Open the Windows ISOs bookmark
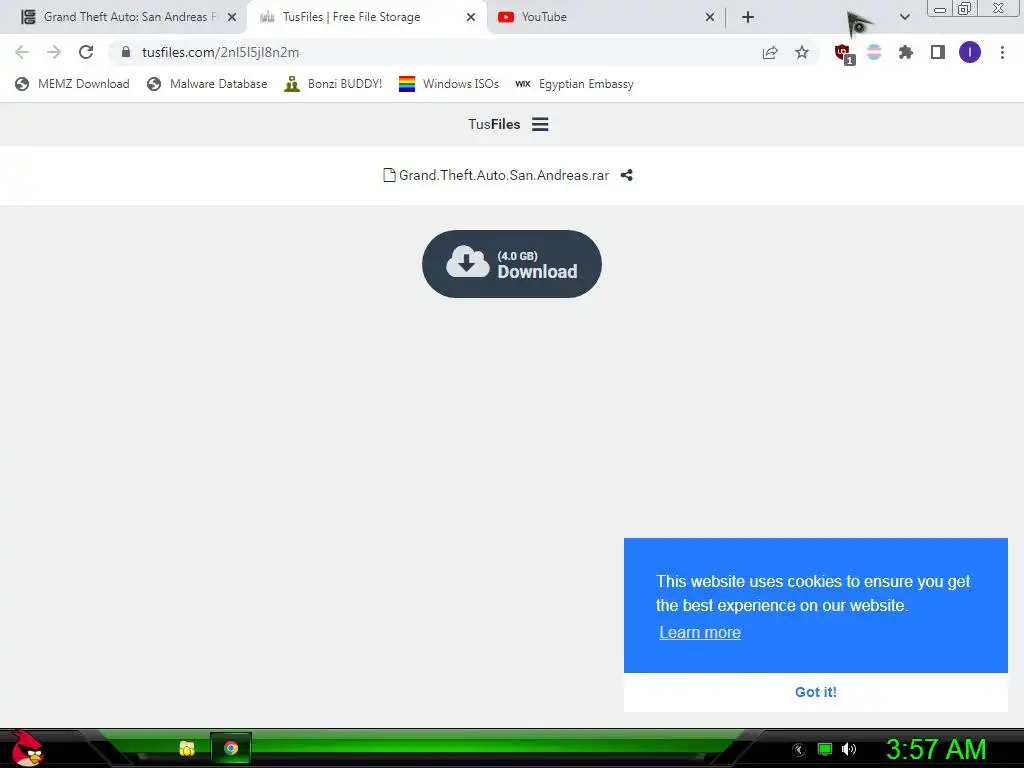The width and height of the screenshot is (1024, 768). point(449,84)
